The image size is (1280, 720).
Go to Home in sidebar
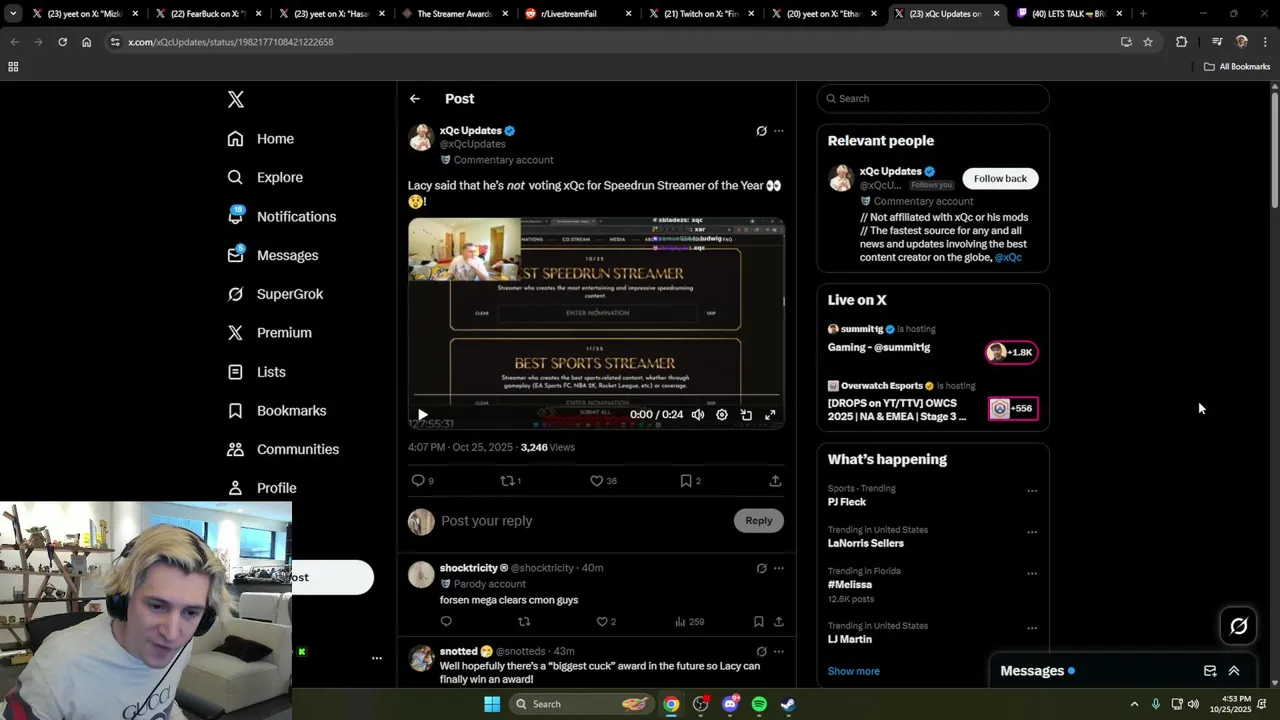tap(260, 139)
